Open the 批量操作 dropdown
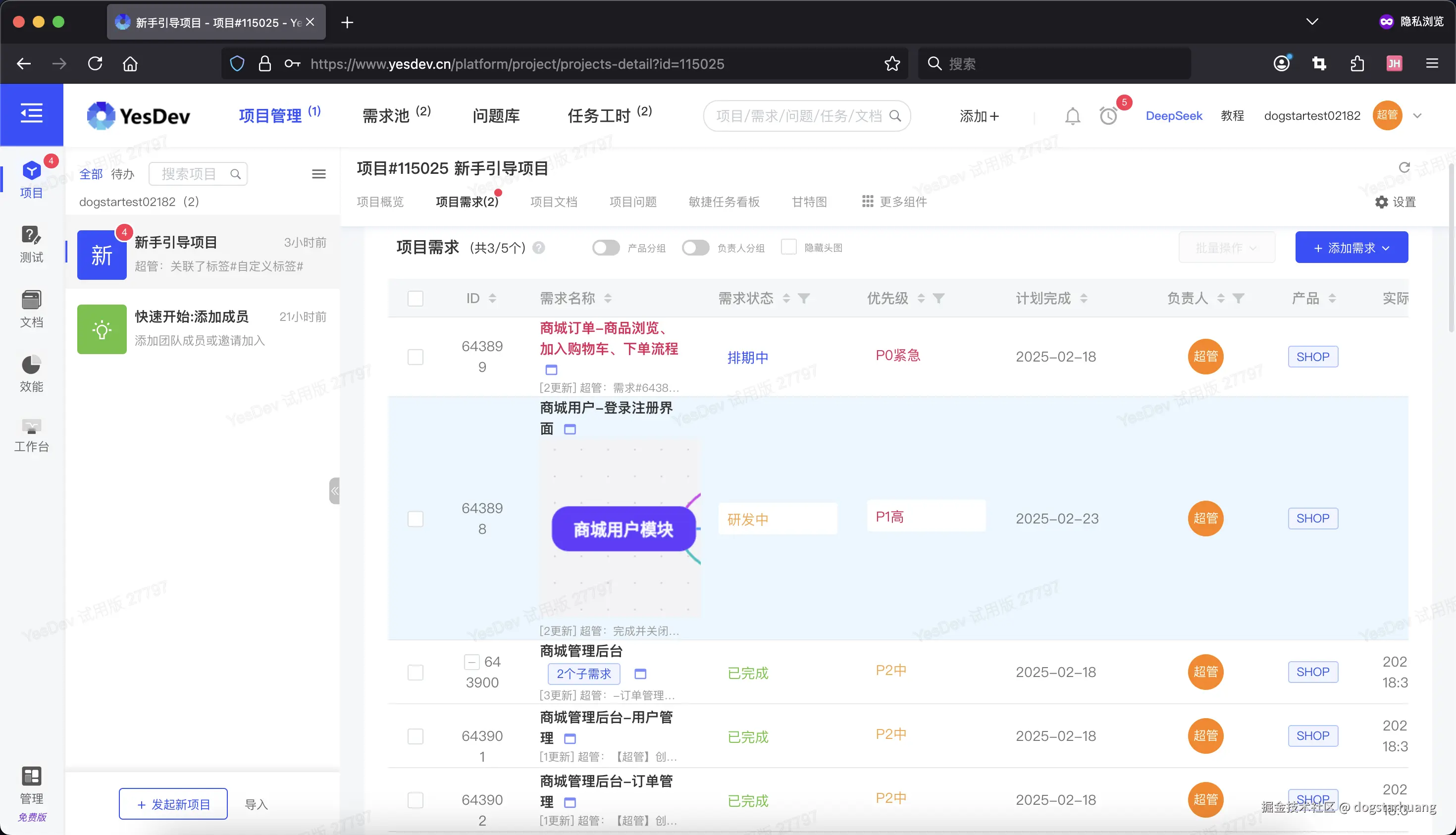This screenshot has width=1456, height=835. 1227,247
